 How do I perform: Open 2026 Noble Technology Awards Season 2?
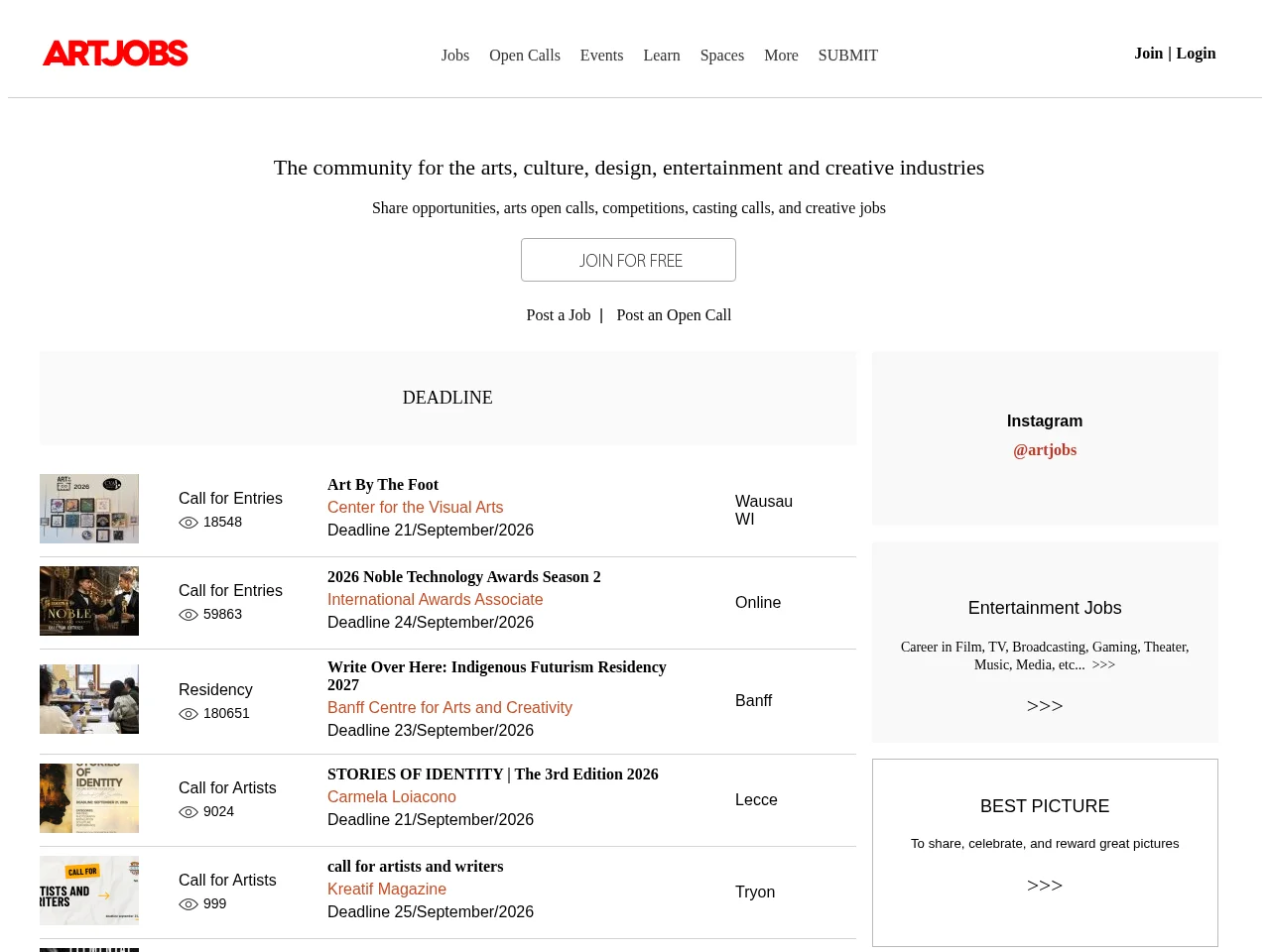464,577
